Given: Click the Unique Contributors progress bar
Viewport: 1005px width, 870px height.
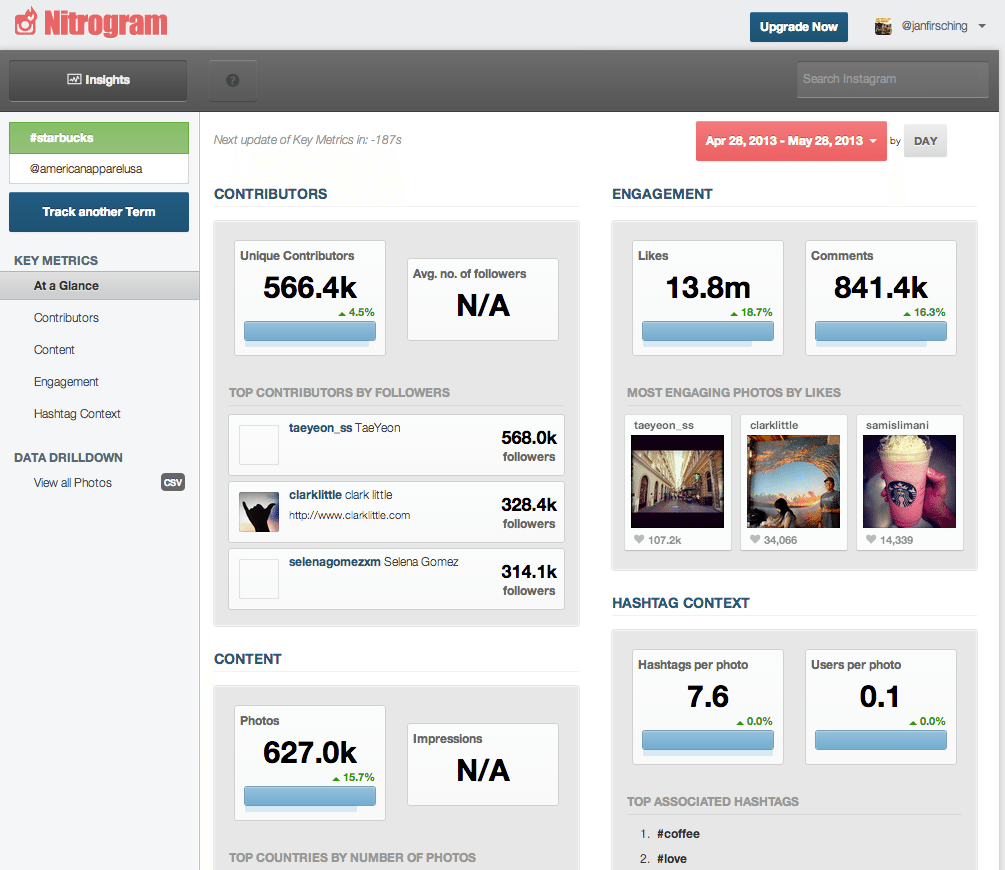Looking at the screenshot, I should (310, 331).
